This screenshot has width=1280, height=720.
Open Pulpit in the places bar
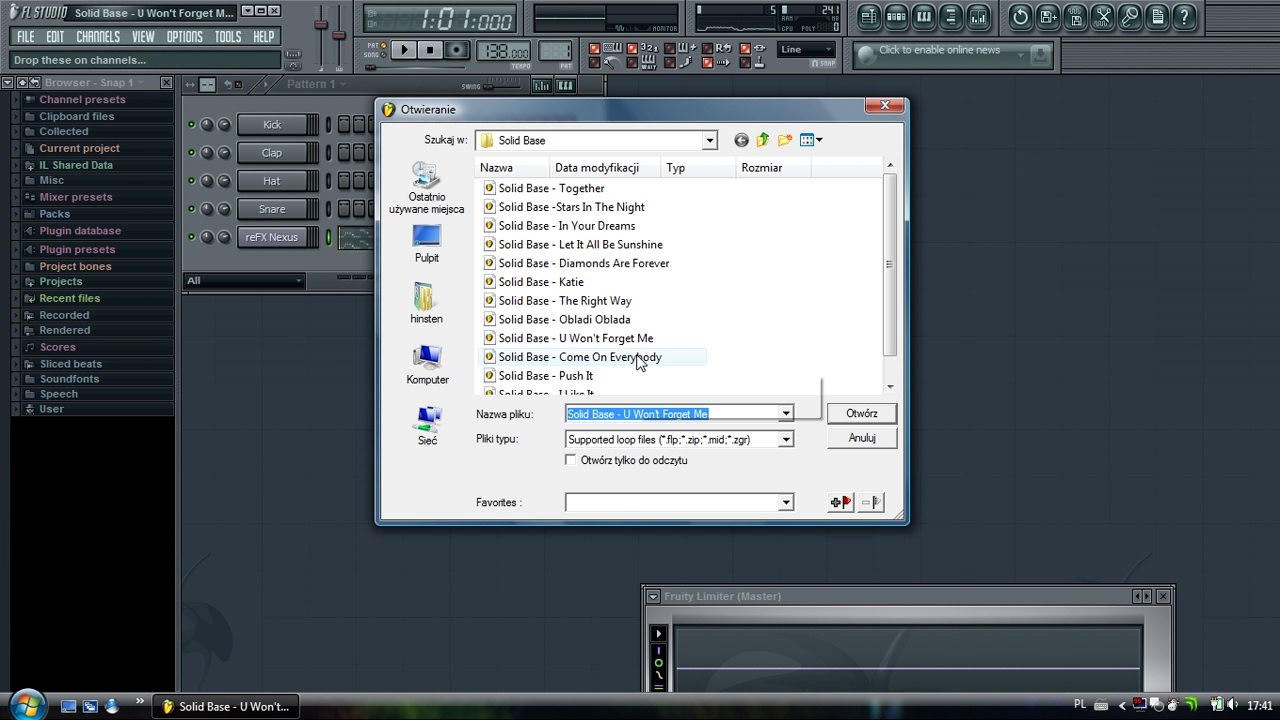[426, 244]
